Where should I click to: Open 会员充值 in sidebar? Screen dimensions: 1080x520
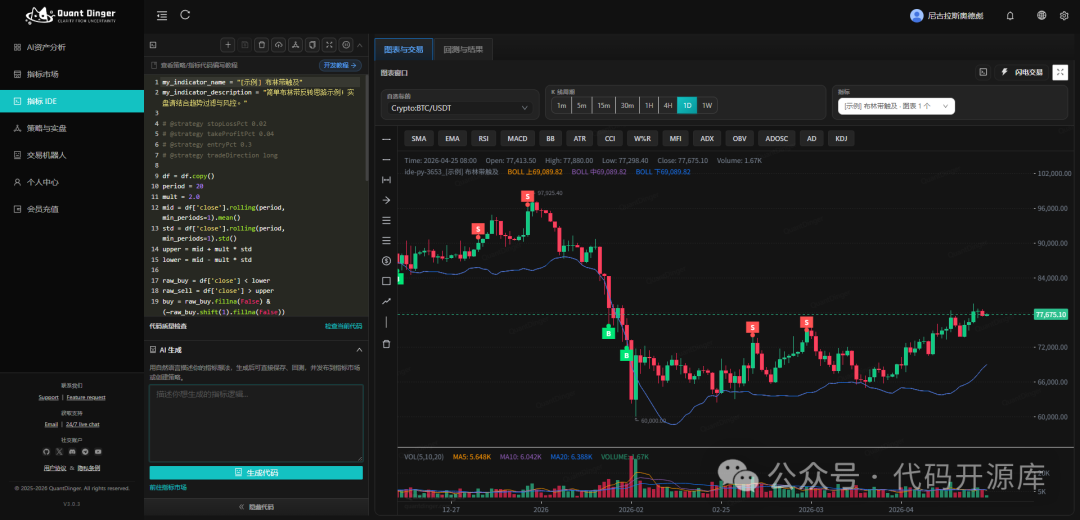(x=72, y=209)
